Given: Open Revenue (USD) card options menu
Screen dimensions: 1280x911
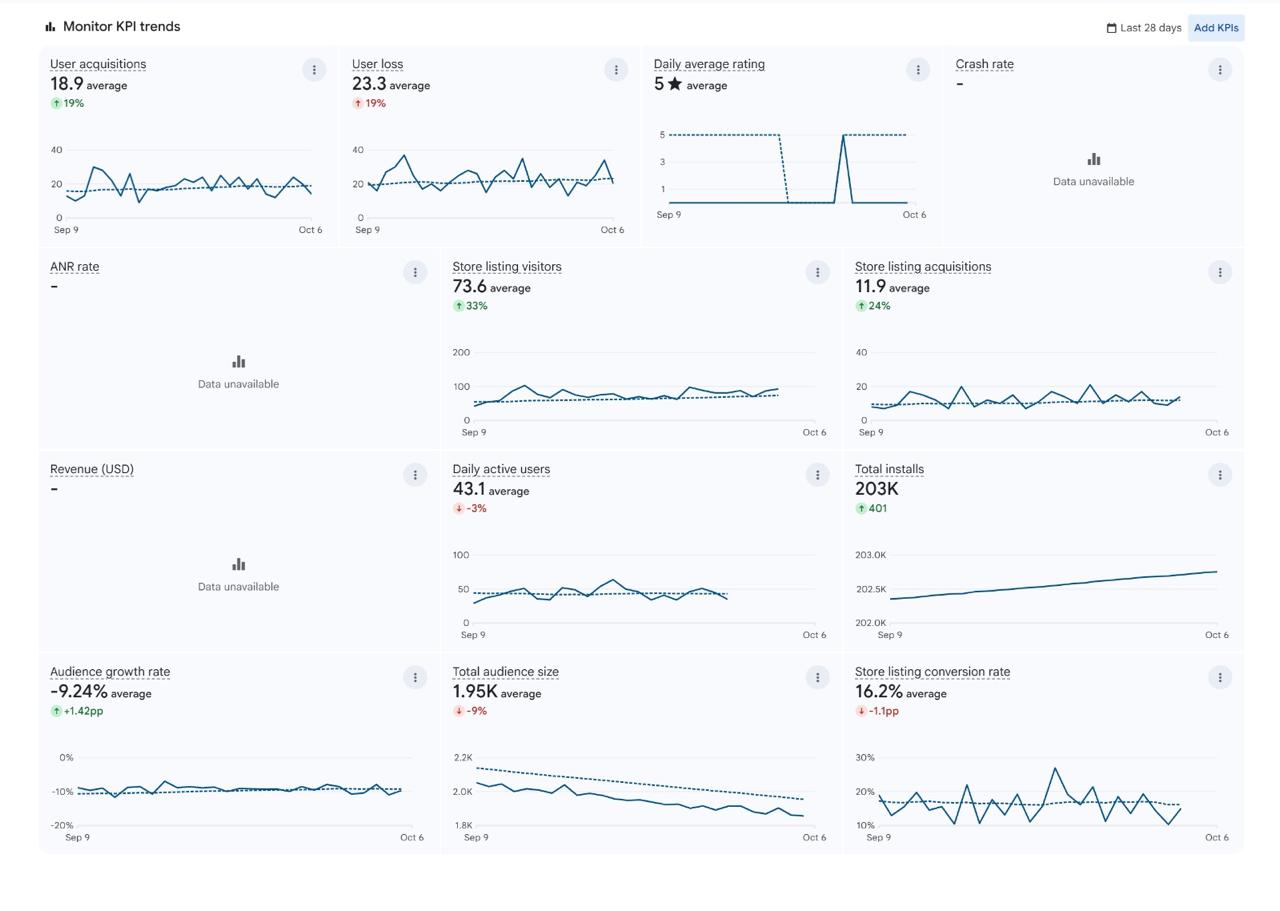Looking at the screenshot, I should point(415,475).
